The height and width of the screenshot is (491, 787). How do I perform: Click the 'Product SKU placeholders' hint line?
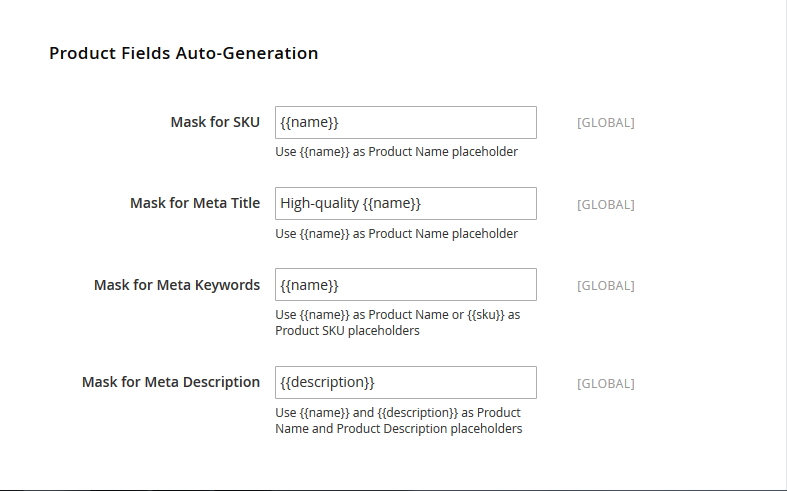pyautogui.click(x=347, y=331)
